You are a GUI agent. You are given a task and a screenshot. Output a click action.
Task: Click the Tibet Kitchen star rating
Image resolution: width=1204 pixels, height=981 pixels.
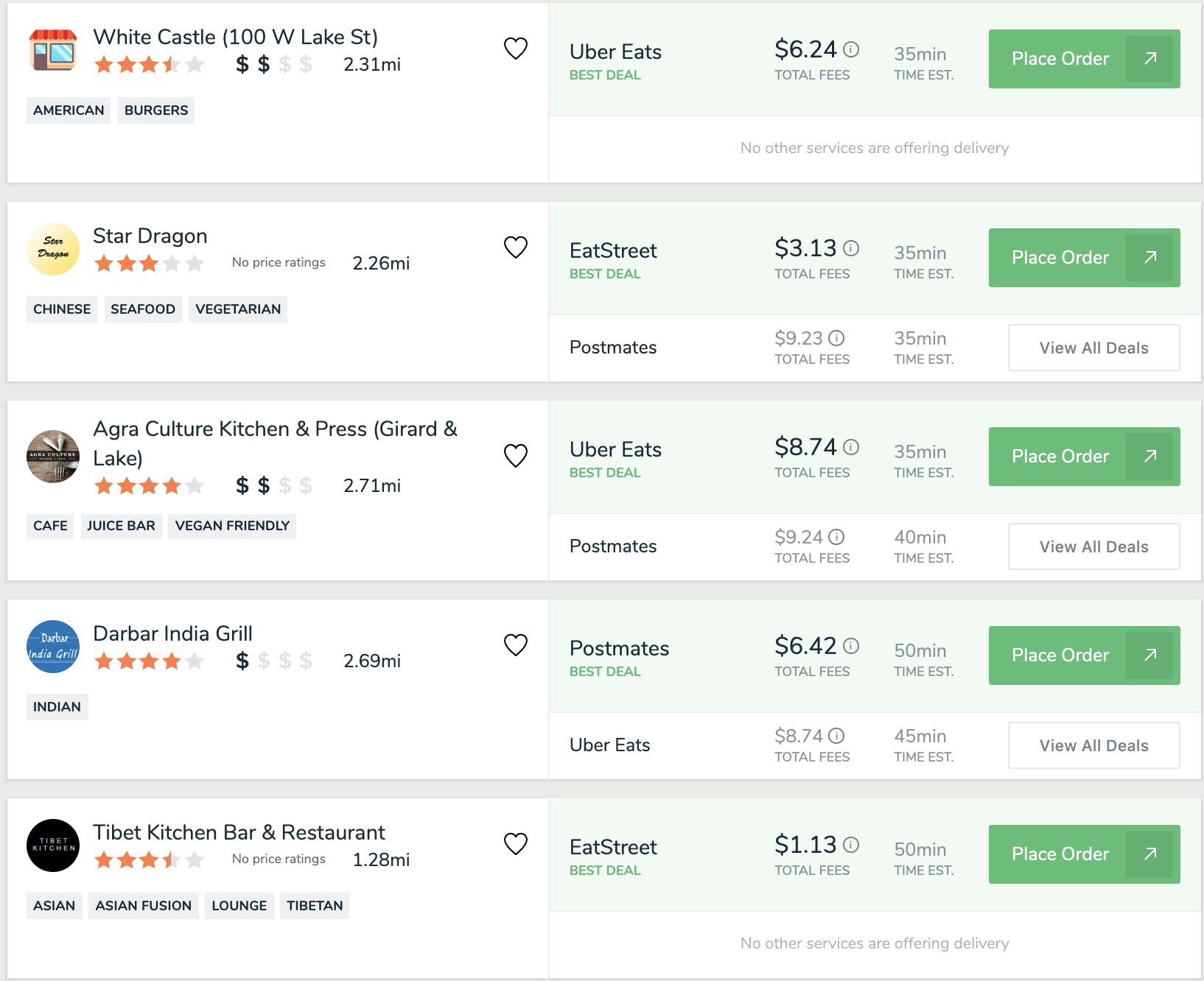point(150,860)
